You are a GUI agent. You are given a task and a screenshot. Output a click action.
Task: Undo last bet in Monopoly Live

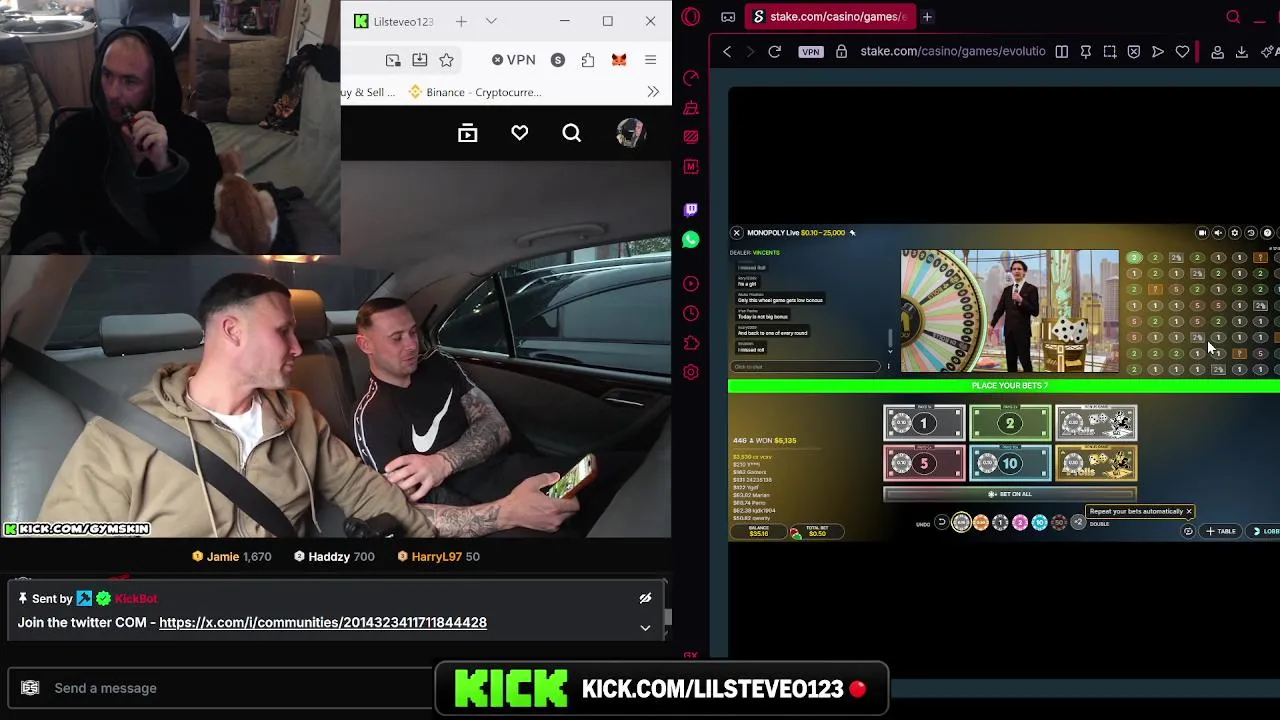click(941, 522)
